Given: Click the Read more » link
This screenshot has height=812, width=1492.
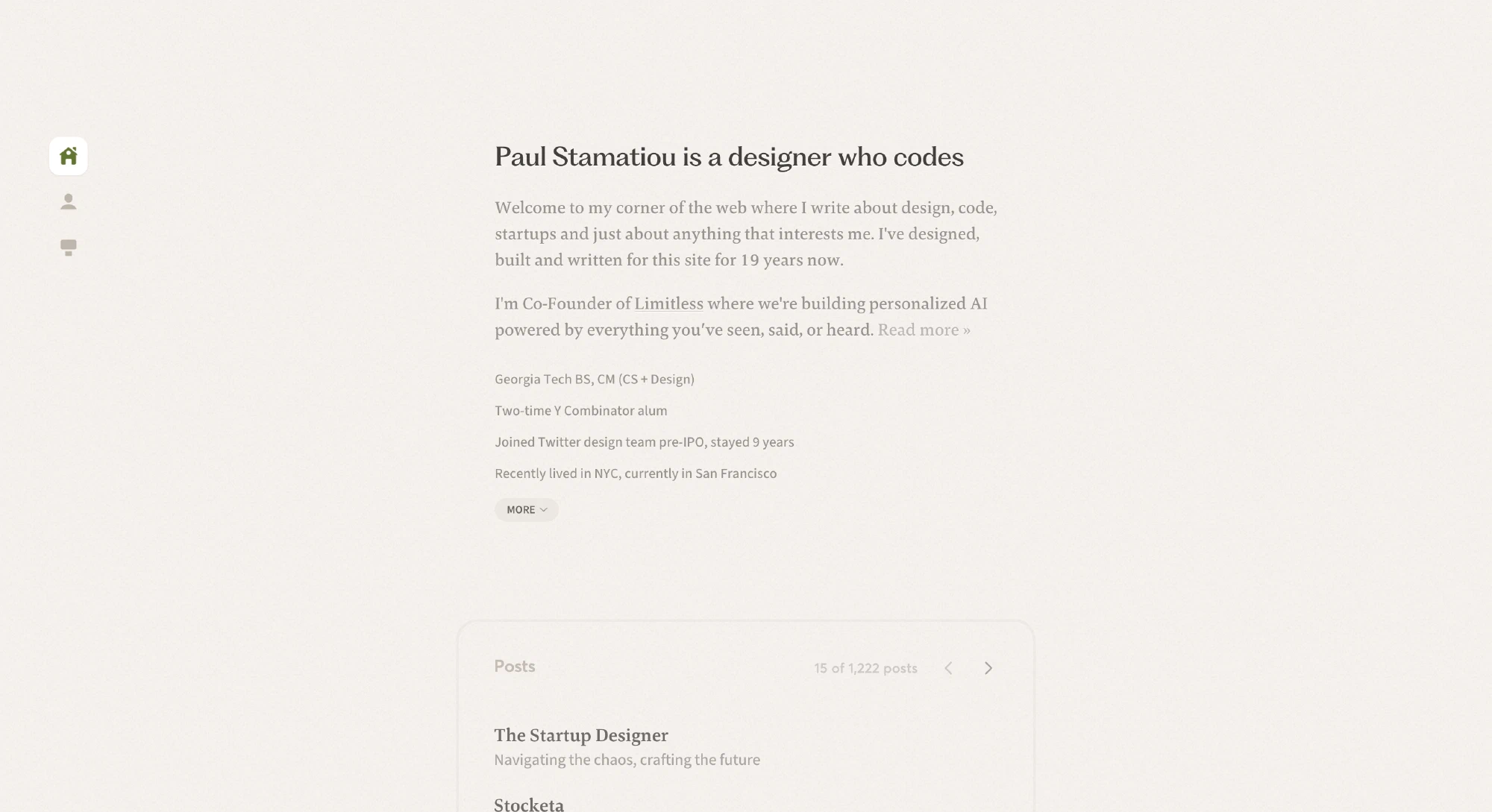Looking at the screenshot, I should pyautogui.click(x=924, y=330).
